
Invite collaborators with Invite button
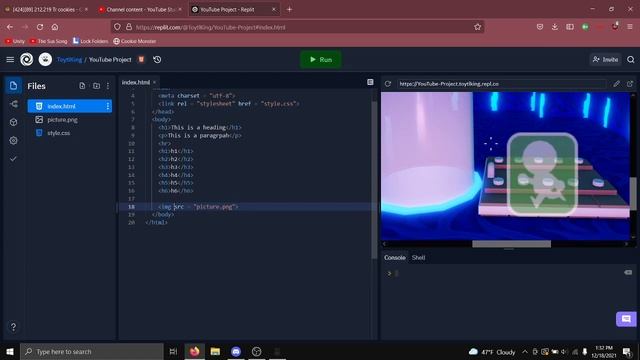[x=606, y=60]
